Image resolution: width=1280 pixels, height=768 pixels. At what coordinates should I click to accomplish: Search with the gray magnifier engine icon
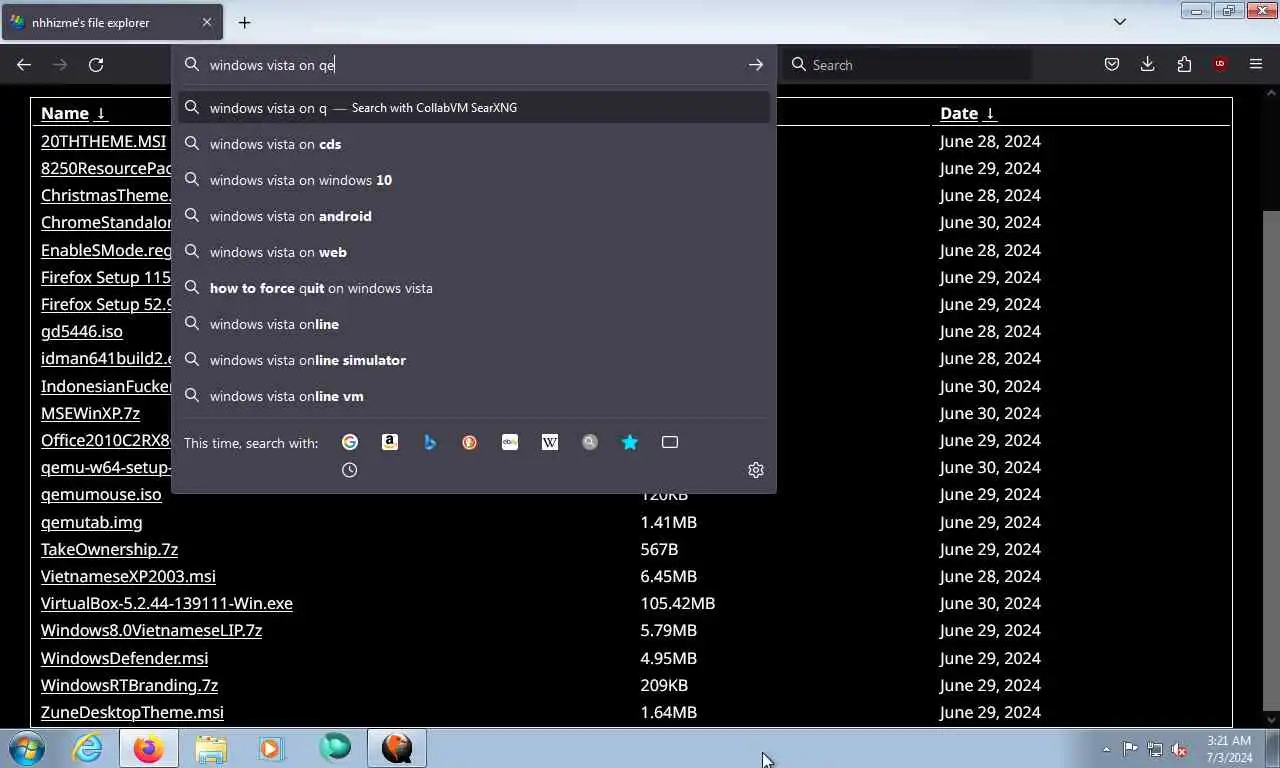(590, 442)
